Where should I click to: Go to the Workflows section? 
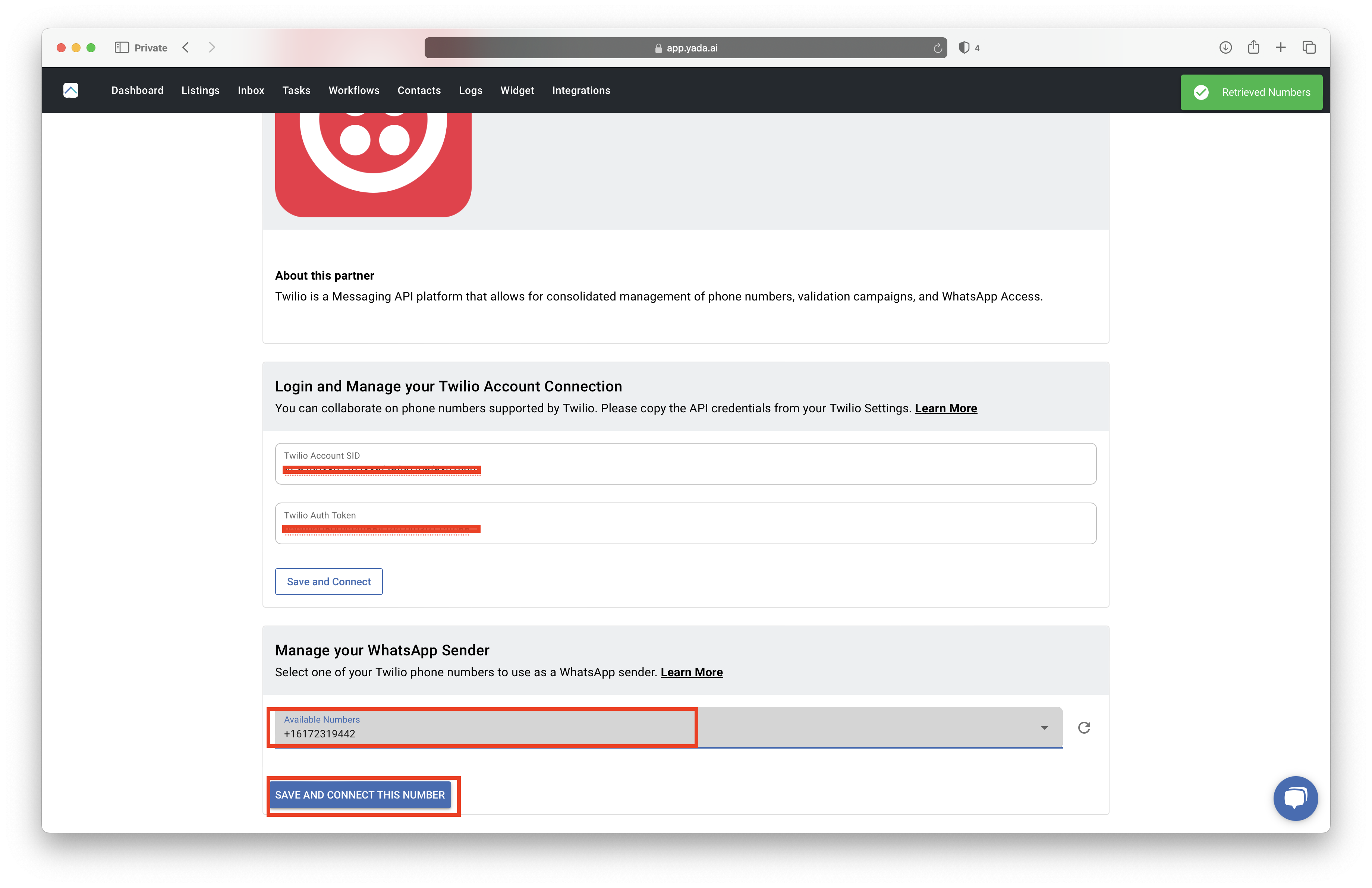click(353, 91)
